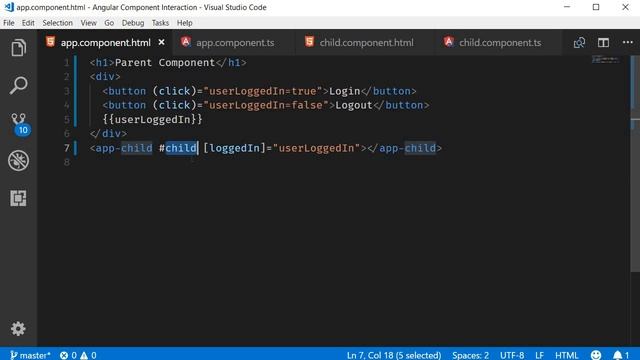This screenshot has height=360, width=640.
Task: Click the master* branch indicator
Action: click(30, 355)
